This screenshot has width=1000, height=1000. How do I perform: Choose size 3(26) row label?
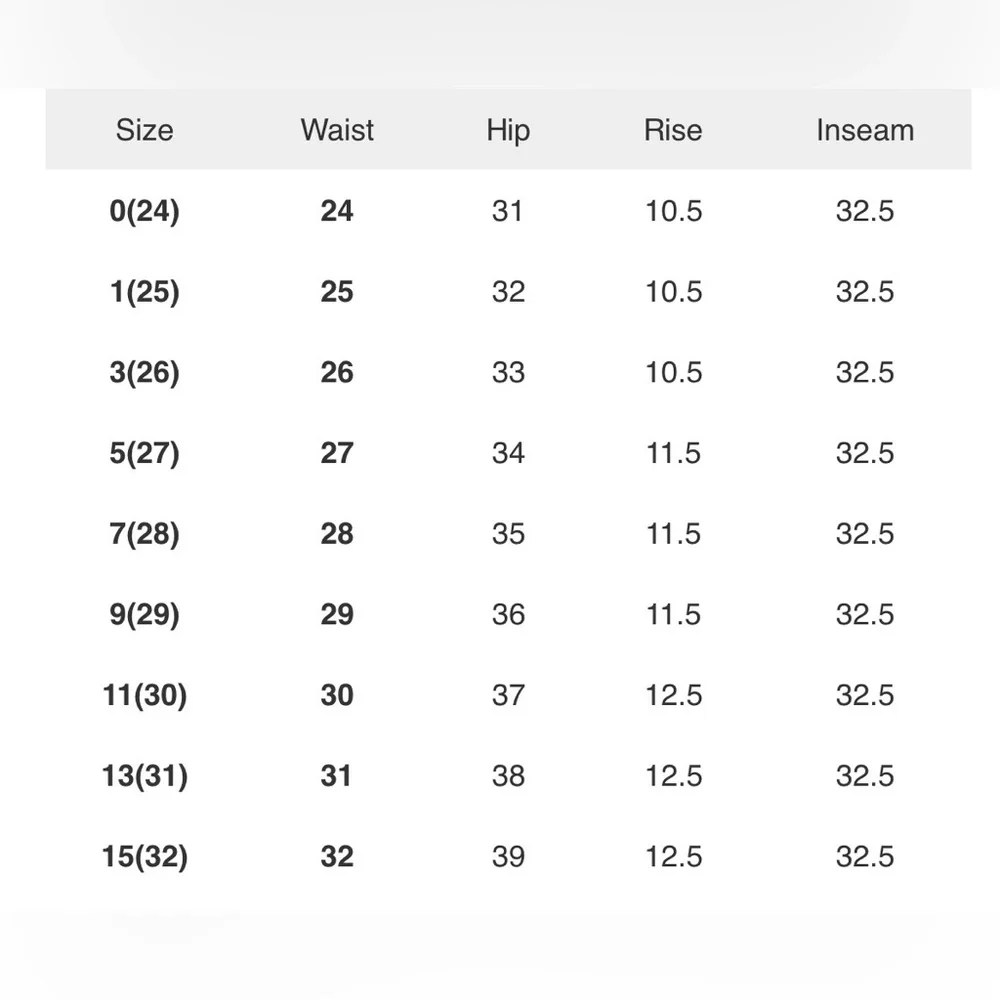[144, 373]
